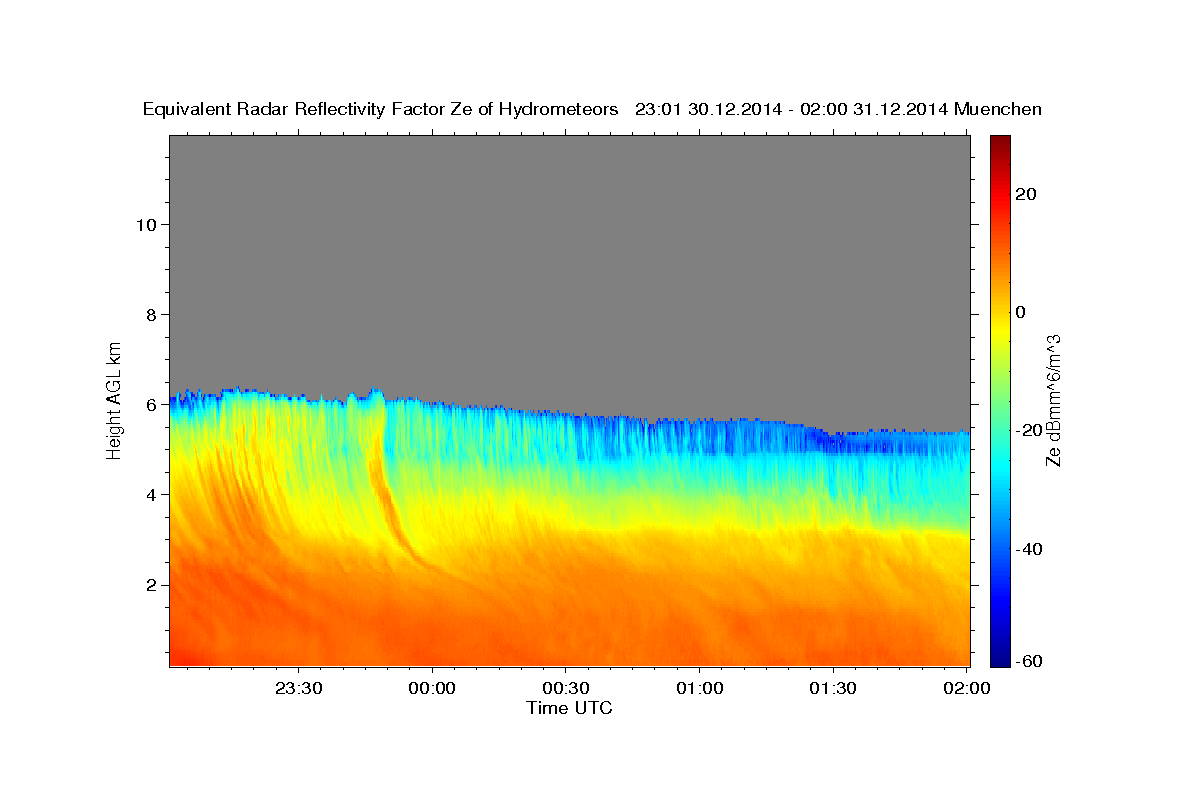1200x800 pixels.
Task: Click the 01:00 time tick label
Action: [x=700, y=689]
